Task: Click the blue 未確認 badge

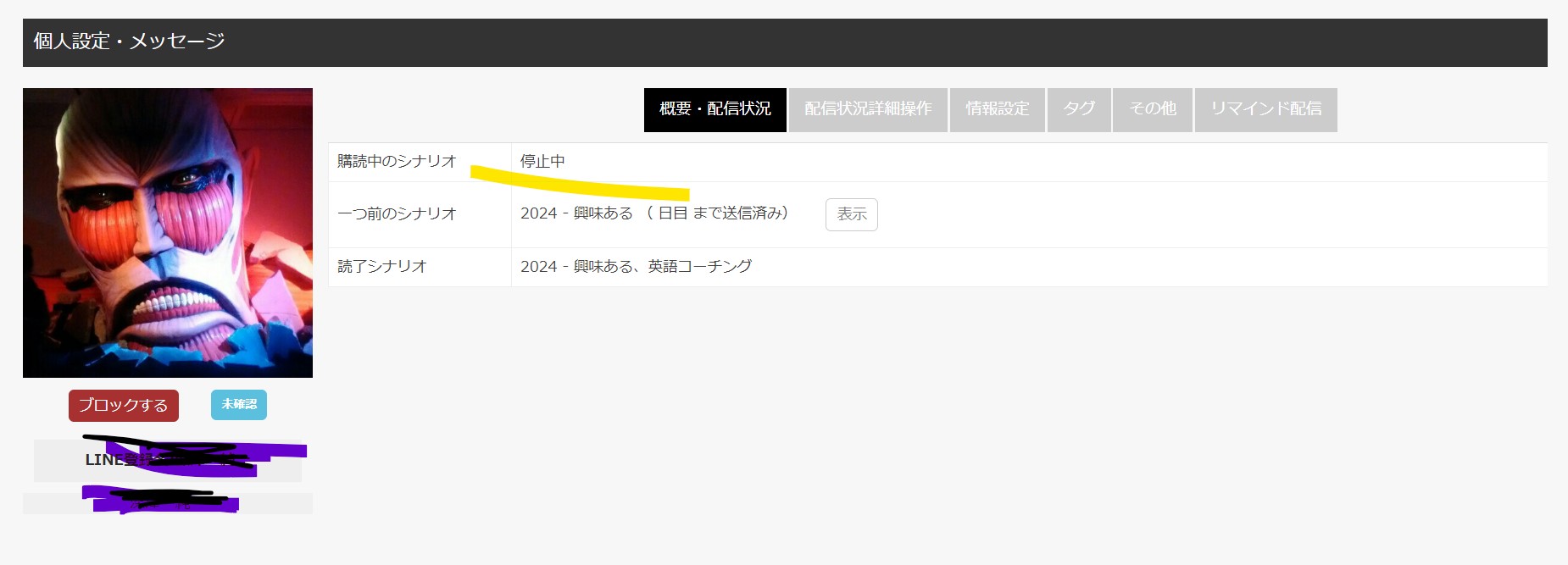Action: click(x=239, y=404)
